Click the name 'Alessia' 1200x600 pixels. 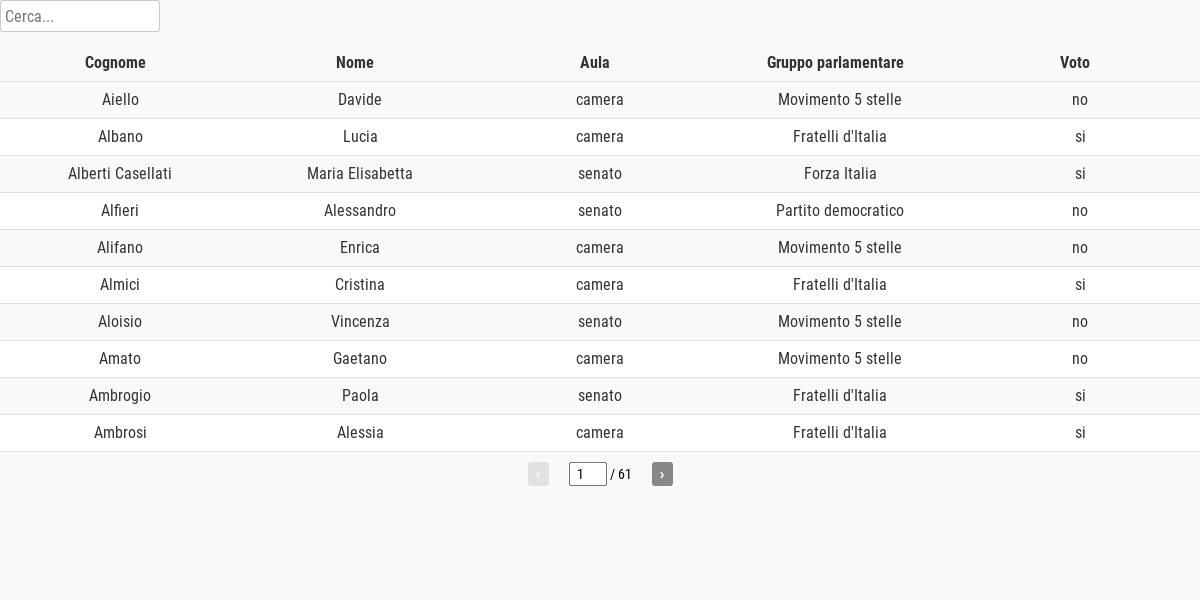360,433
